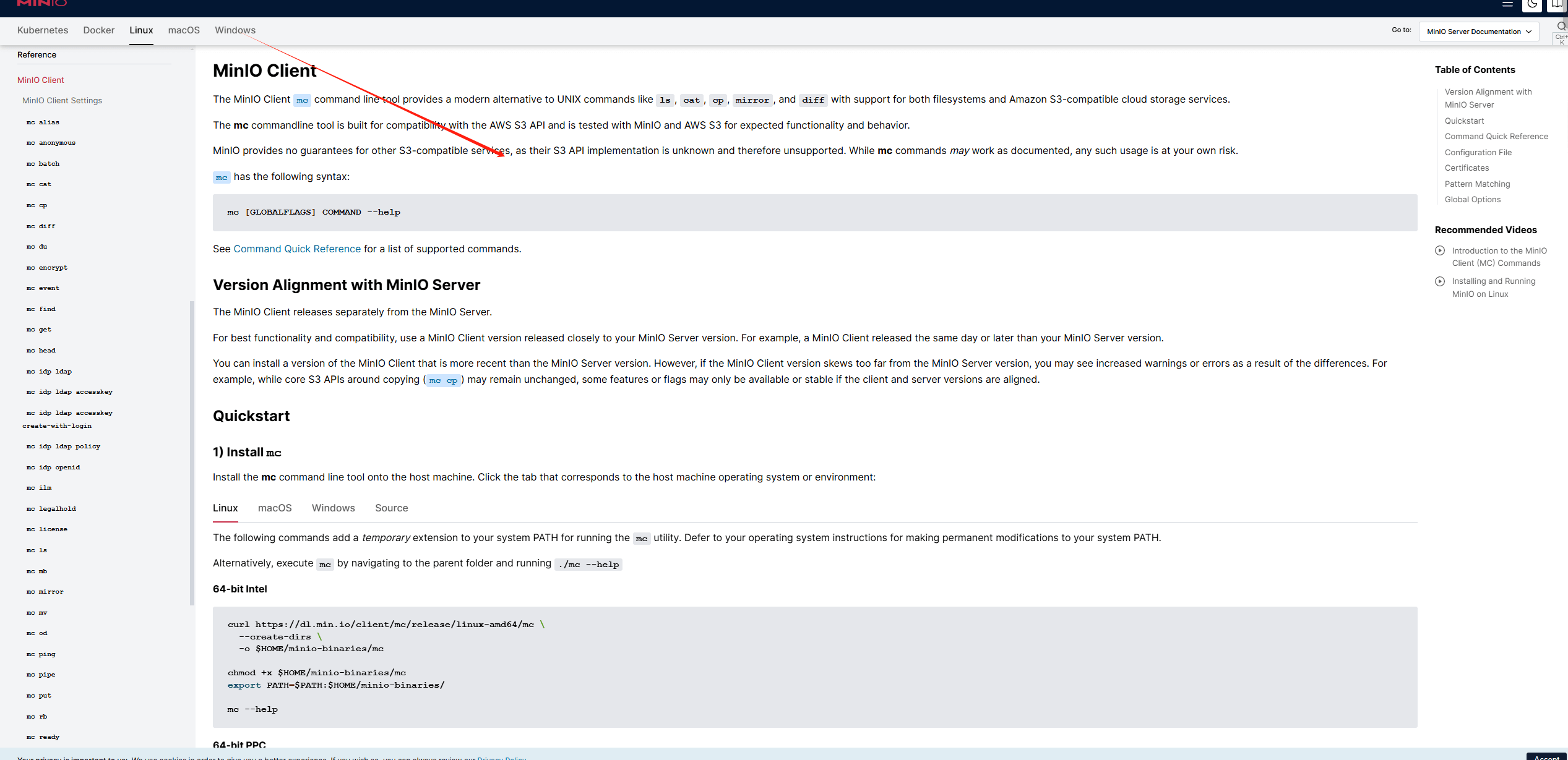Open mc encrypt reference page
This screenshot has width=1568, height=760.
click(47, 268)
